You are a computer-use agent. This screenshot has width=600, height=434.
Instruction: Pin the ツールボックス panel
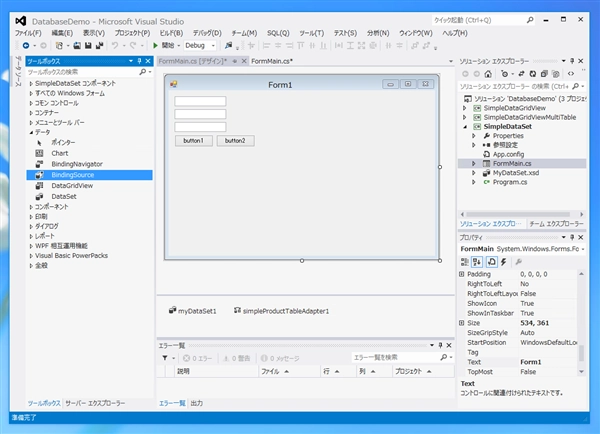pos(139,61)
